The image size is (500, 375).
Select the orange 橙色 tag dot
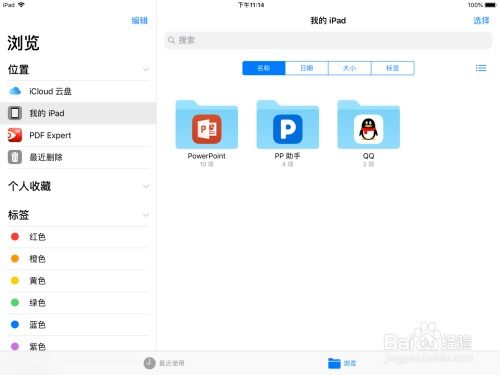[x=15, y=258]
